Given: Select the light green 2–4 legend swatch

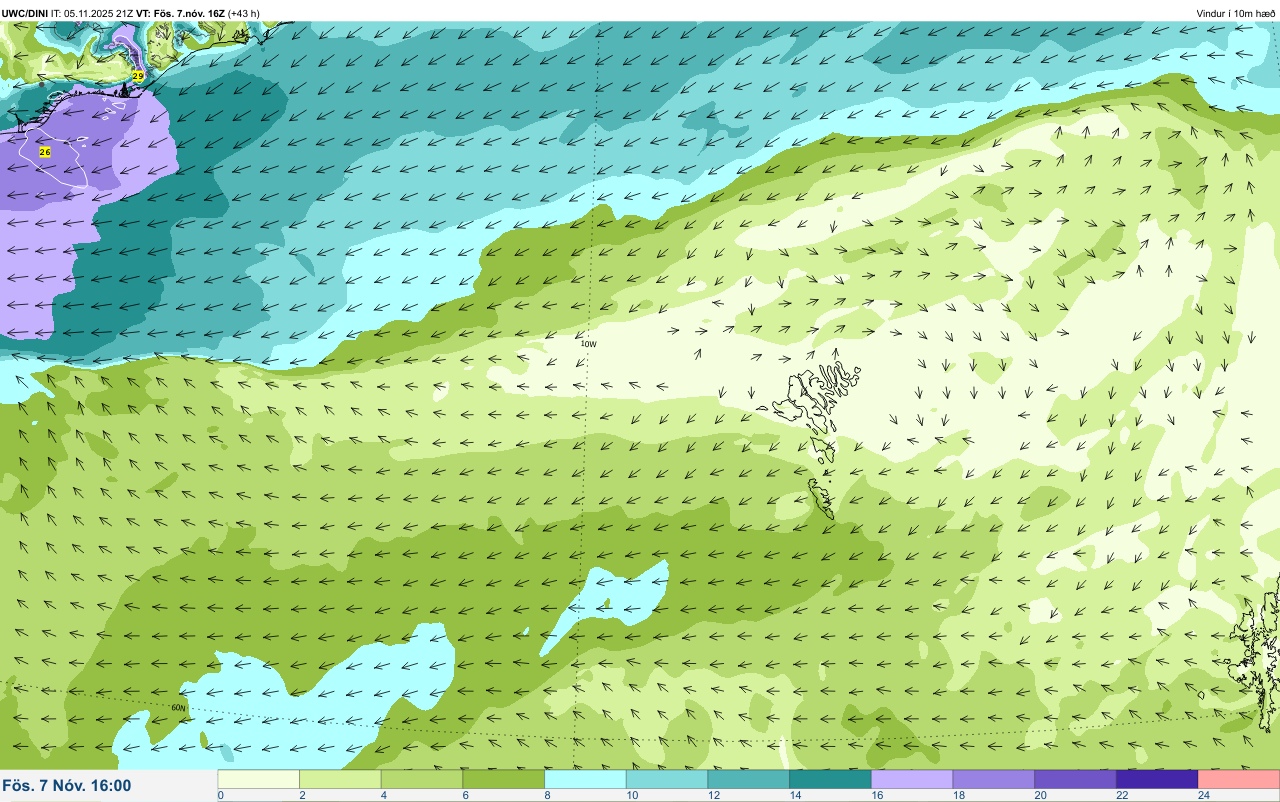Looking at the screenshot, I should click(341, 779).
